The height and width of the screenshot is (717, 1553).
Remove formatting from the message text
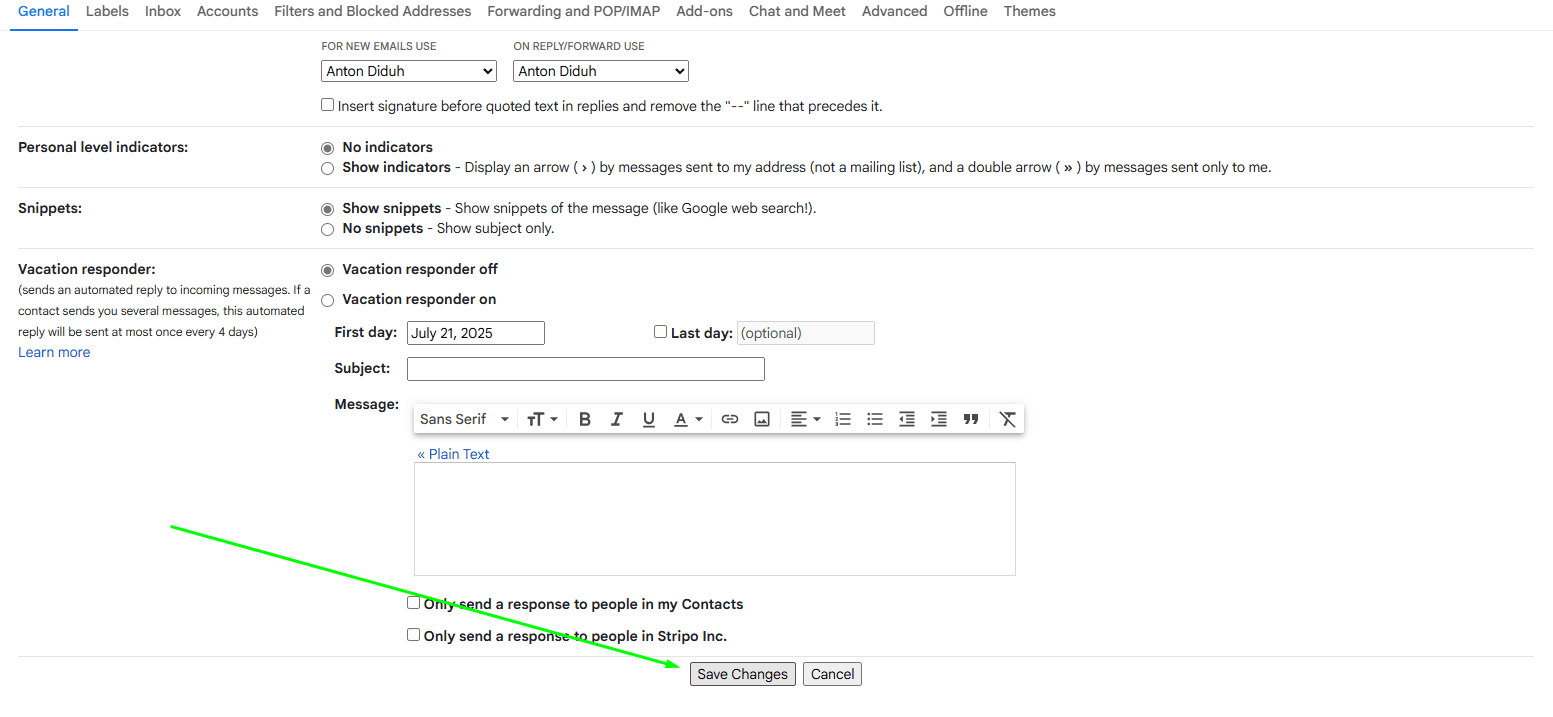[x=1007, y=419]
